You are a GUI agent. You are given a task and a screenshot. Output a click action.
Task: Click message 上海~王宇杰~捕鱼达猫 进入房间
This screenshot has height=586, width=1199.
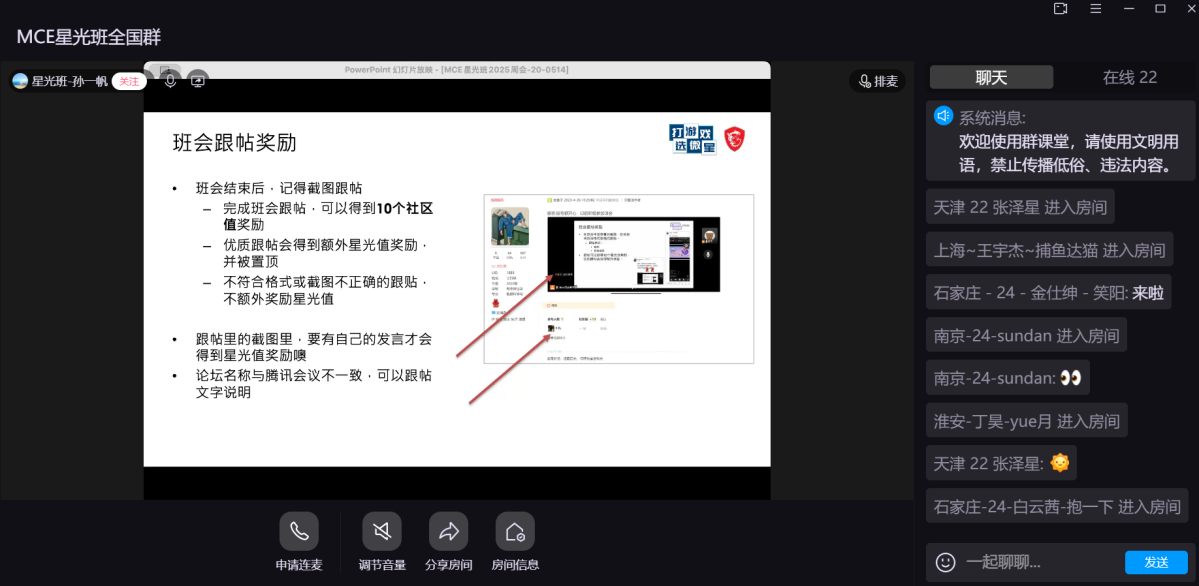tap(1049, 249)
